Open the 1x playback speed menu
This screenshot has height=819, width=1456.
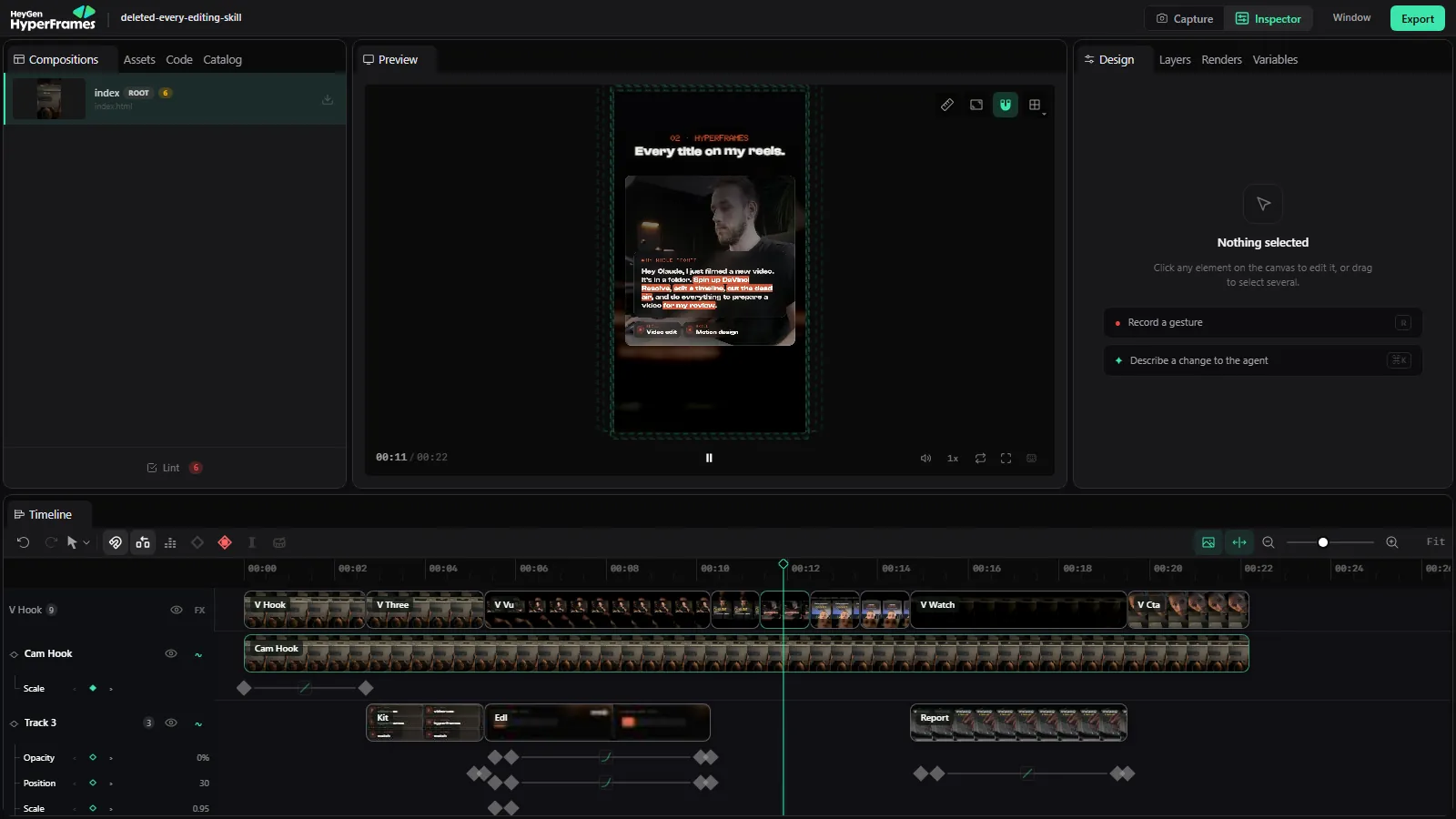point(953,458)
